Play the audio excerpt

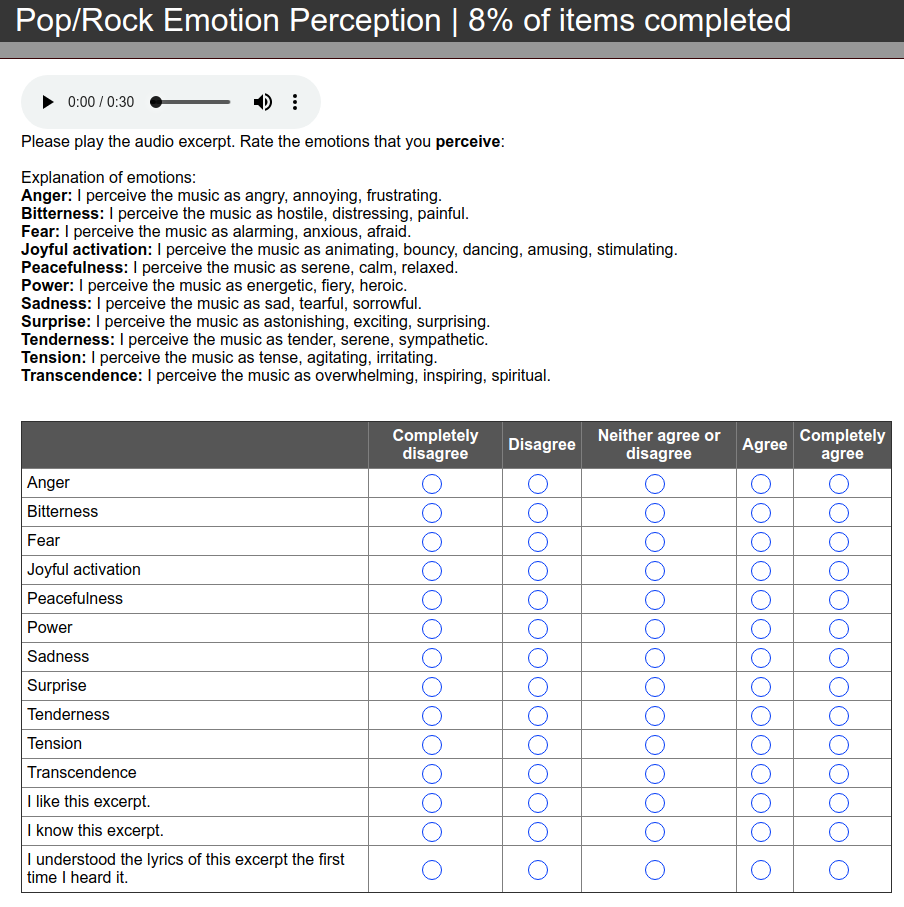point(47,102)
